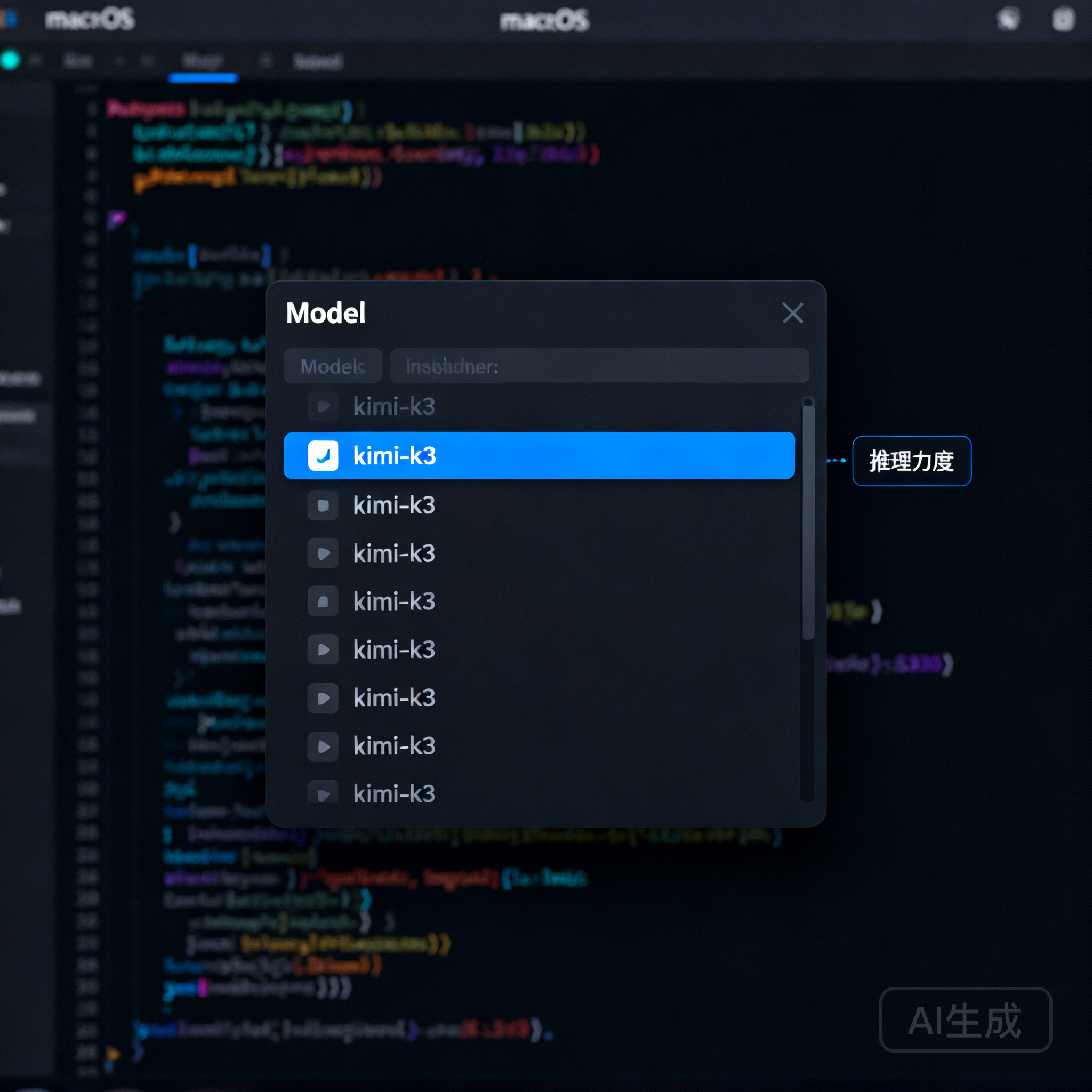Click the square icon beside third kimi-k3

(x=323, y=505)
